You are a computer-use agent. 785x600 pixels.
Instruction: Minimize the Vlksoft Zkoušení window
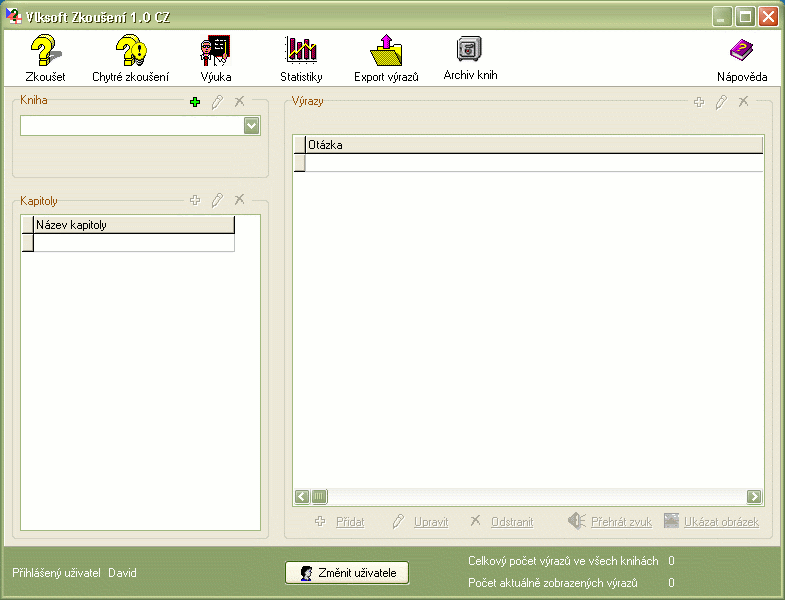tap(721, 17)
